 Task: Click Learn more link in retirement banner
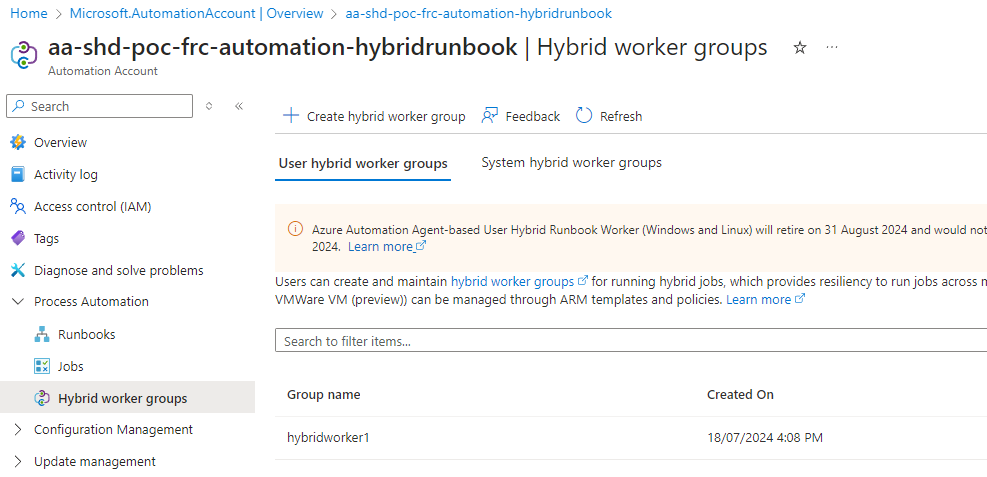(x=386, y=247)
